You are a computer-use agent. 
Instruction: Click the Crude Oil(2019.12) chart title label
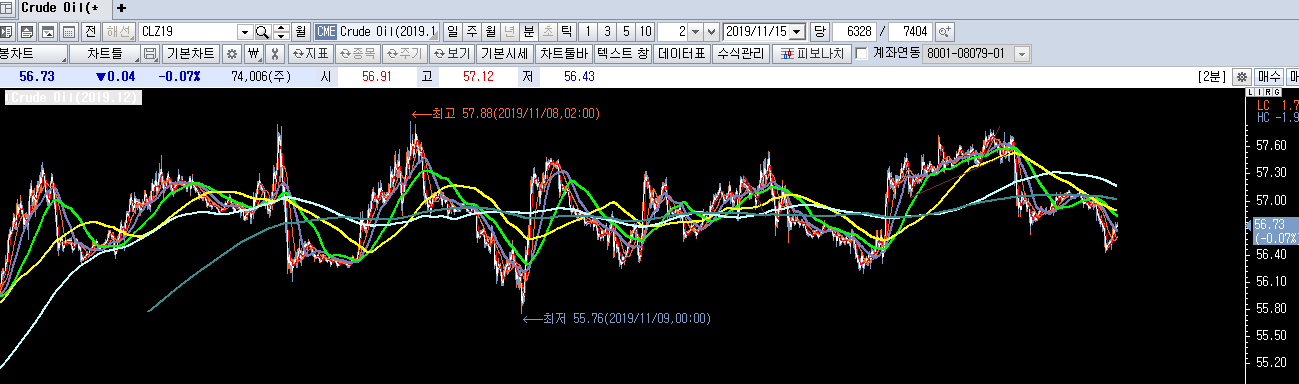[x=74, y=97]
